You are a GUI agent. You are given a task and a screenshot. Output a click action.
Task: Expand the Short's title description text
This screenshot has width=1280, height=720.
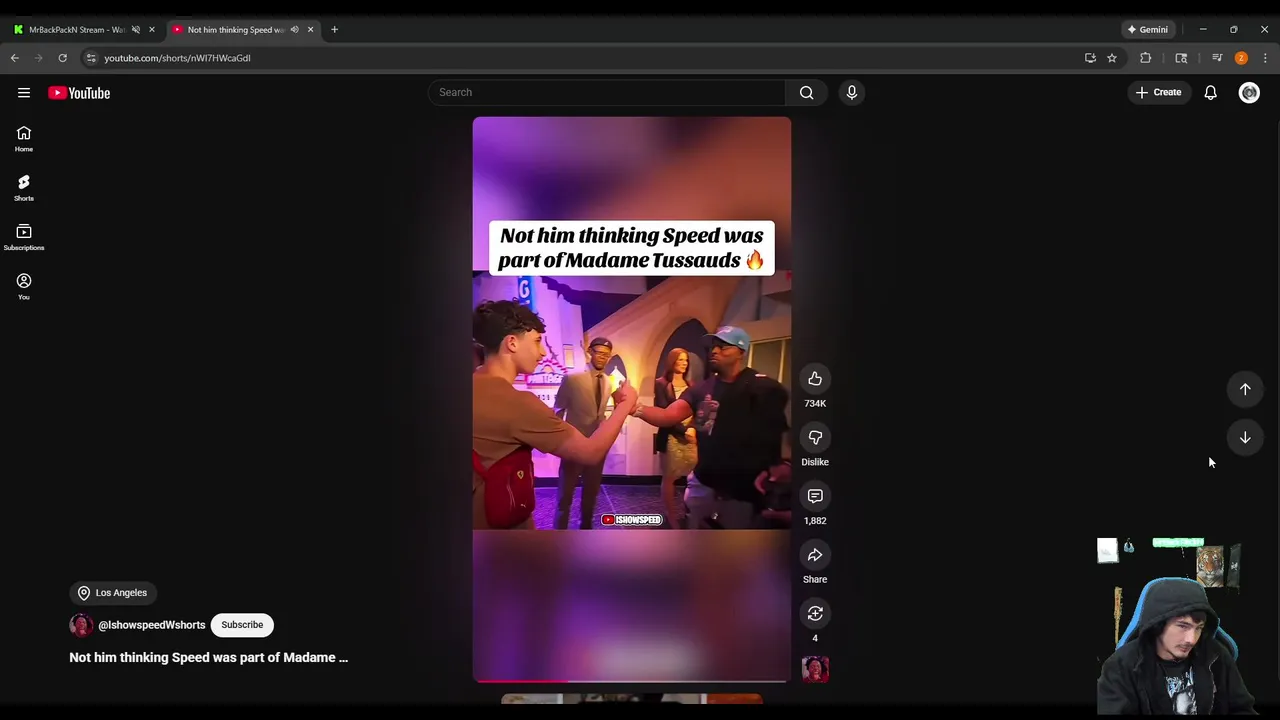[x=209, y=657]
